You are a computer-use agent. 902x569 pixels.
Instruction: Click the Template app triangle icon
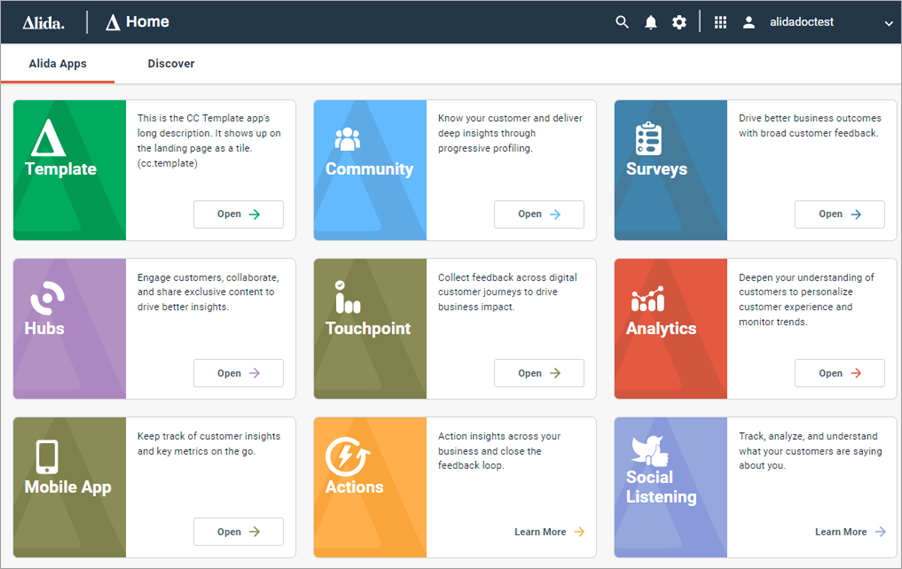tap(48, 138)
